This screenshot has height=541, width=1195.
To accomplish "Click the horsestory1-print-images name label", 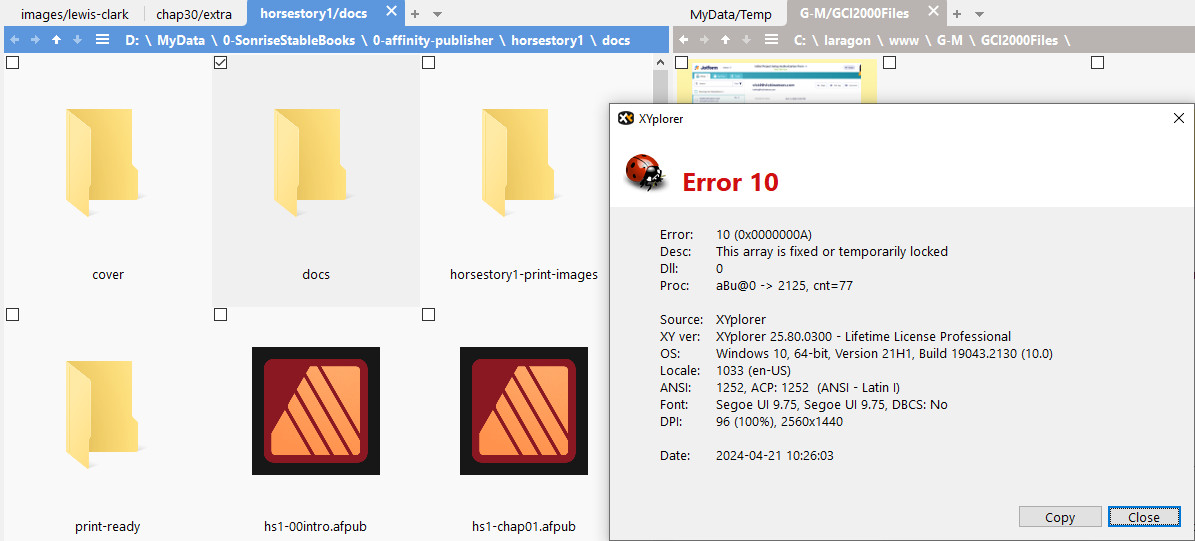I will pyautogui.click(x=524, y=274).
